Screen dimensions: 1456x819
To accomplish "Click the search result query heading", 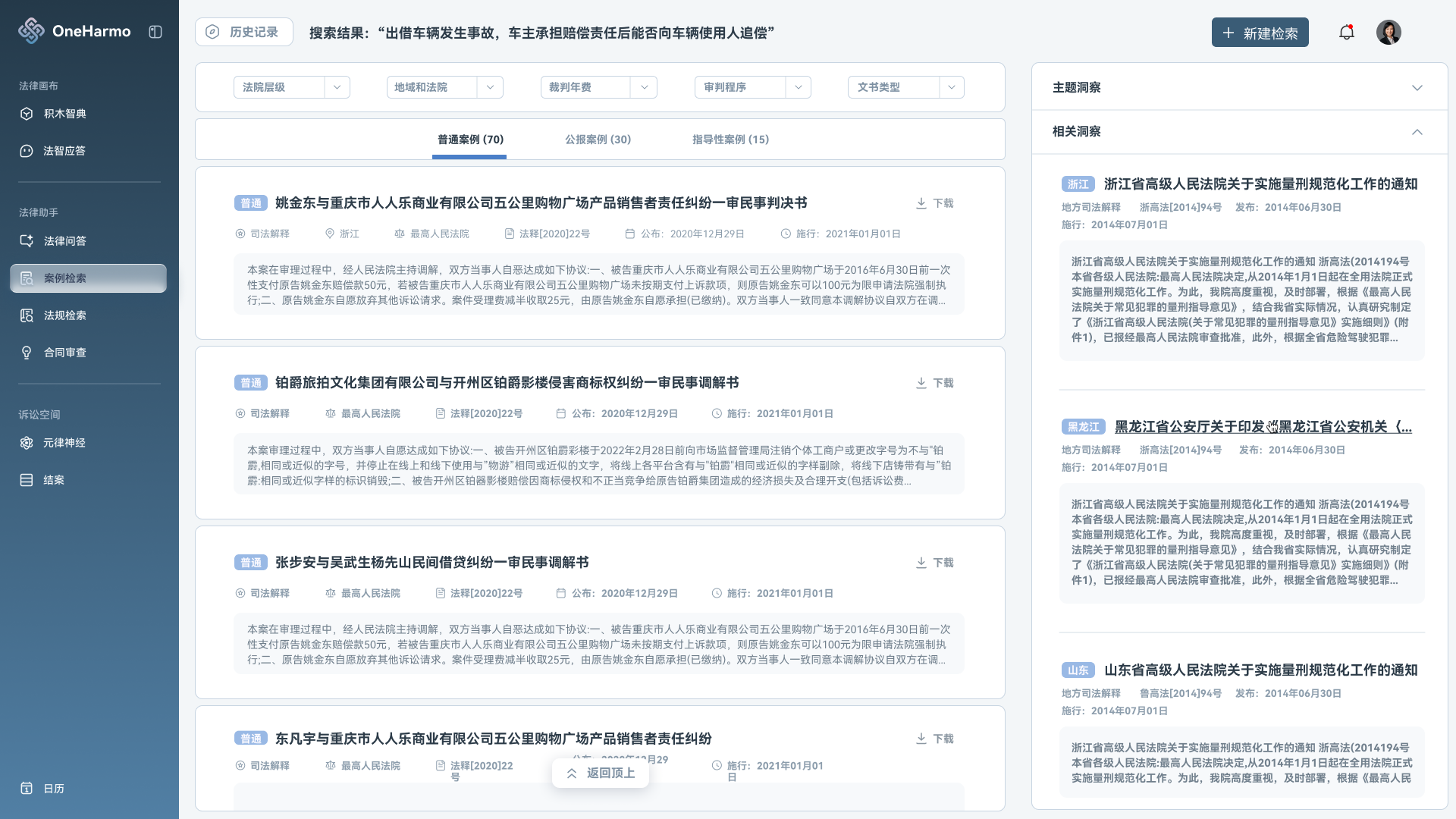I will click(x=541, y=33).
